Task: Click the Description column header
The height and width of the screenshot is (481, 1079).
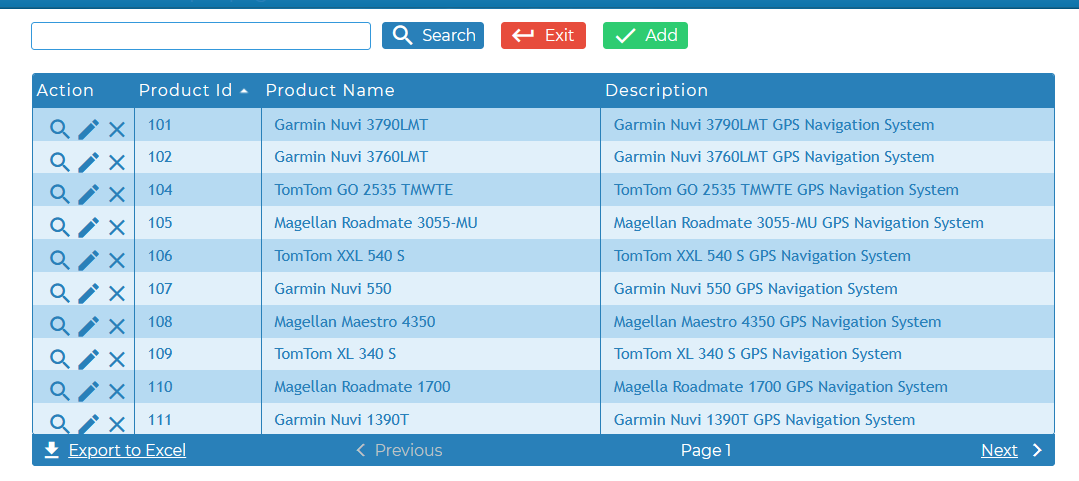Action: point(656,90)
